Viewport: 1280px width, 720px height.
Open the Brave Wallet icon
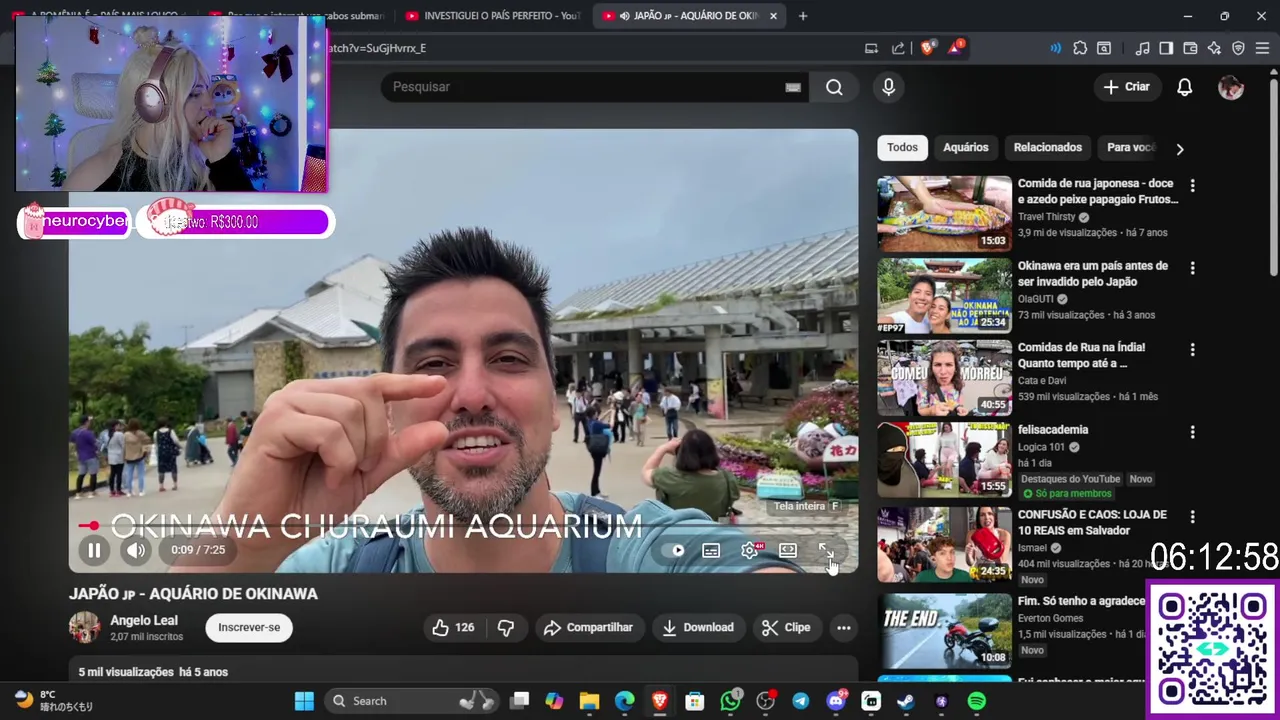tap(1190, 48)
